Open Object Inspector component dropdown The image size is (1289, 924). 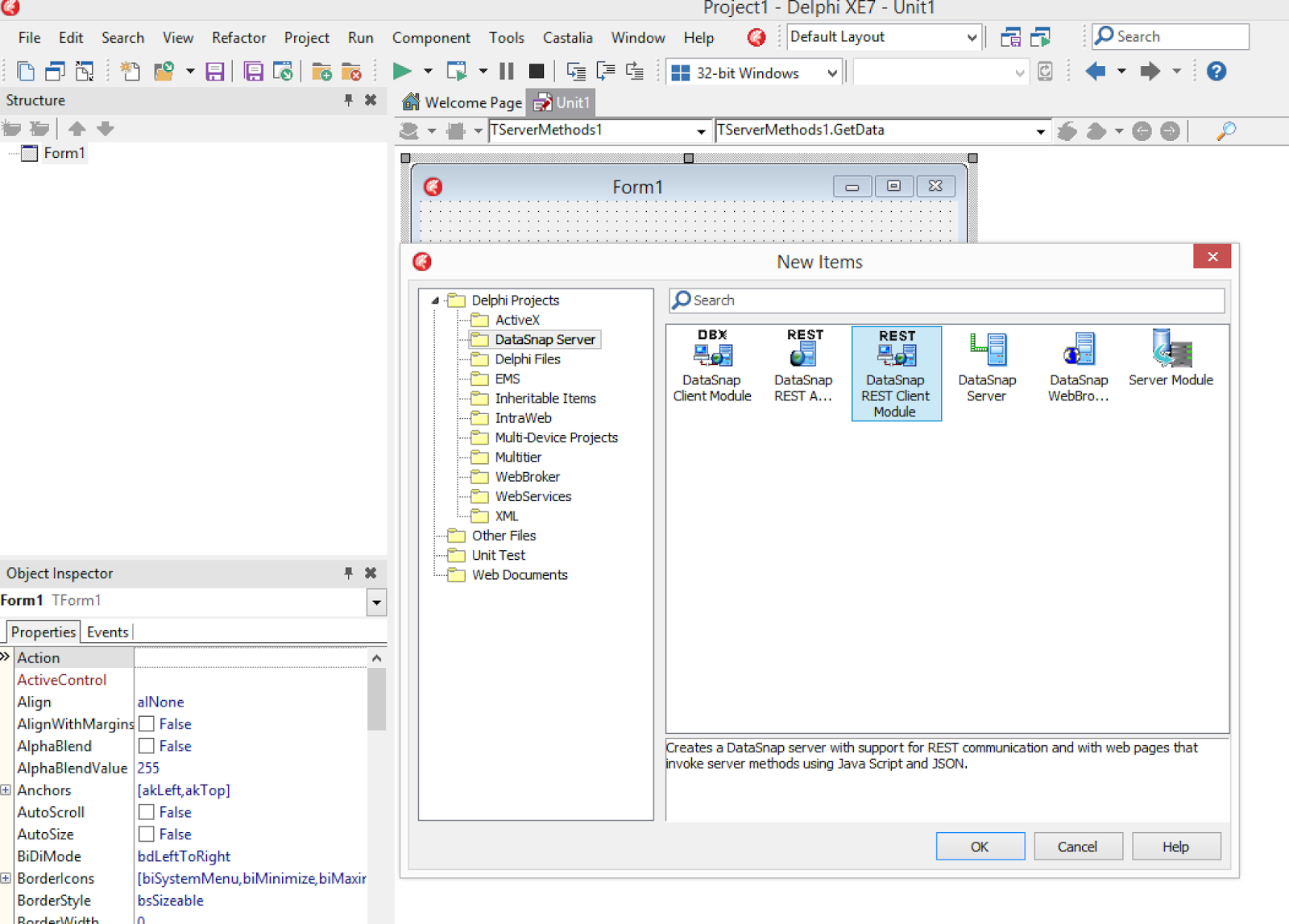tap(376, 602)
